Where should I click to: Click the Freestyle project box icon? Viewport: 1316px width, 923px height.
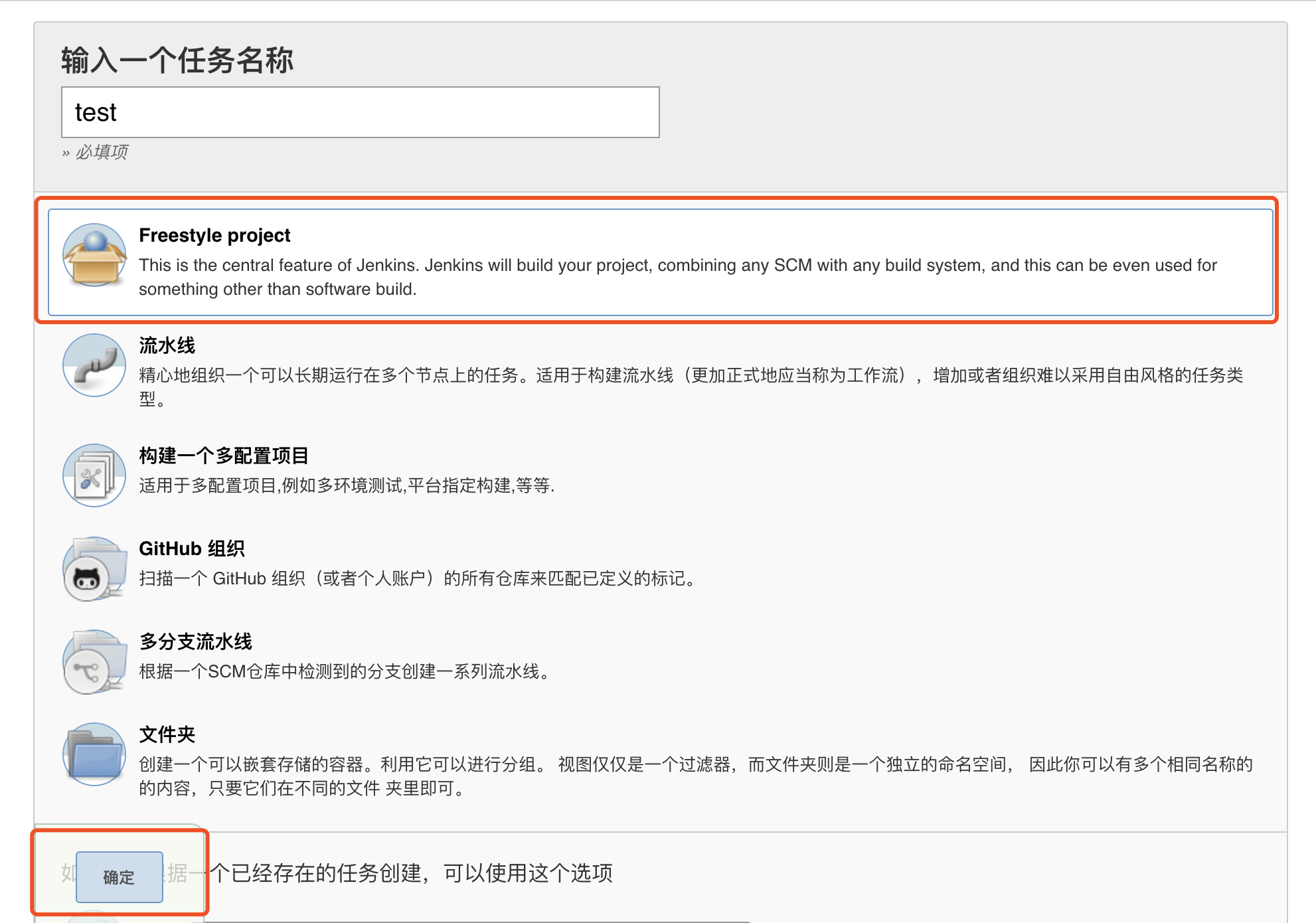coord(94,255)
